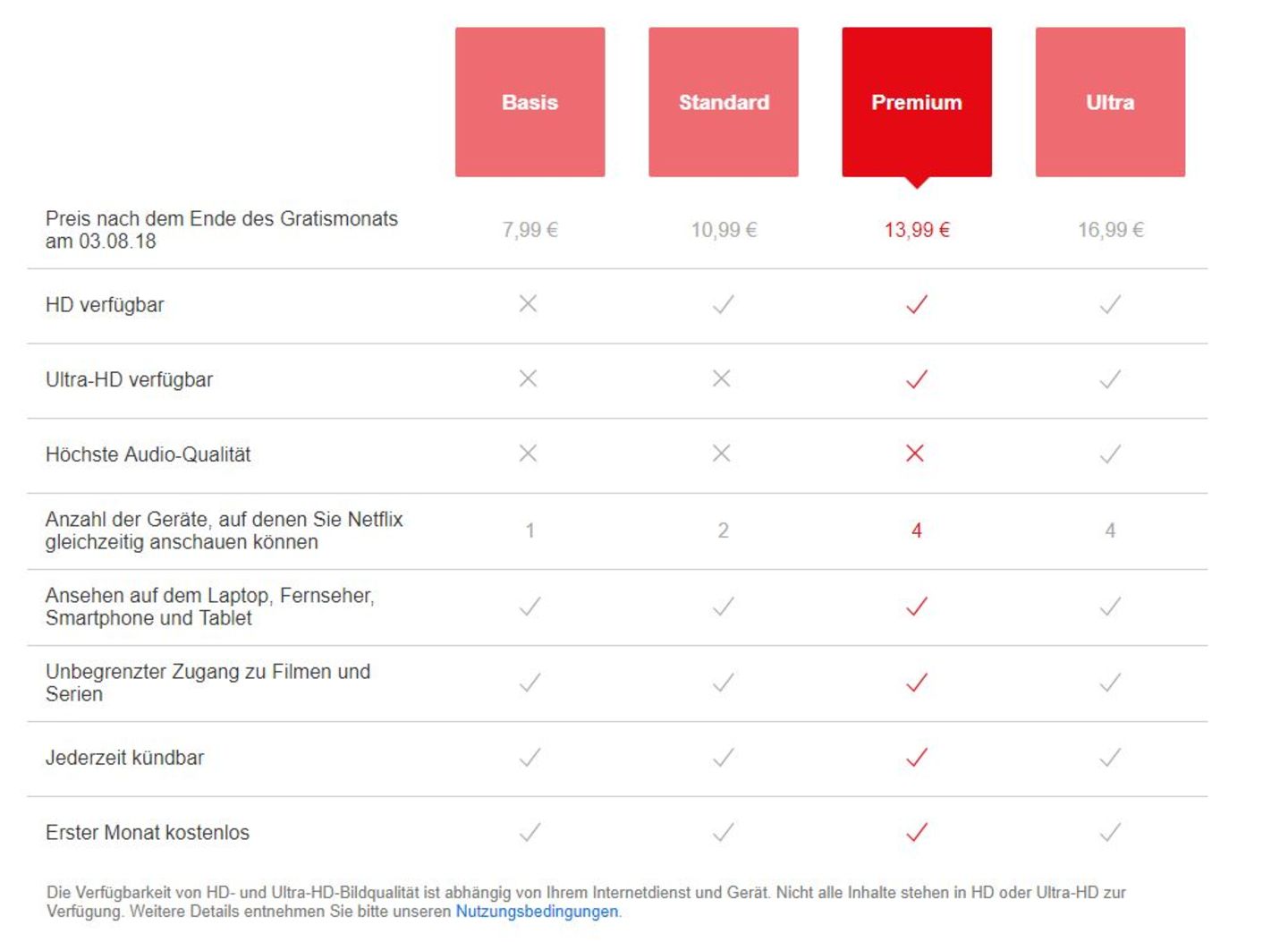Click the red X for Höchste Audio-Qualität under Premium
Viewport: 1288px width, 942px height.
[916, 454]
